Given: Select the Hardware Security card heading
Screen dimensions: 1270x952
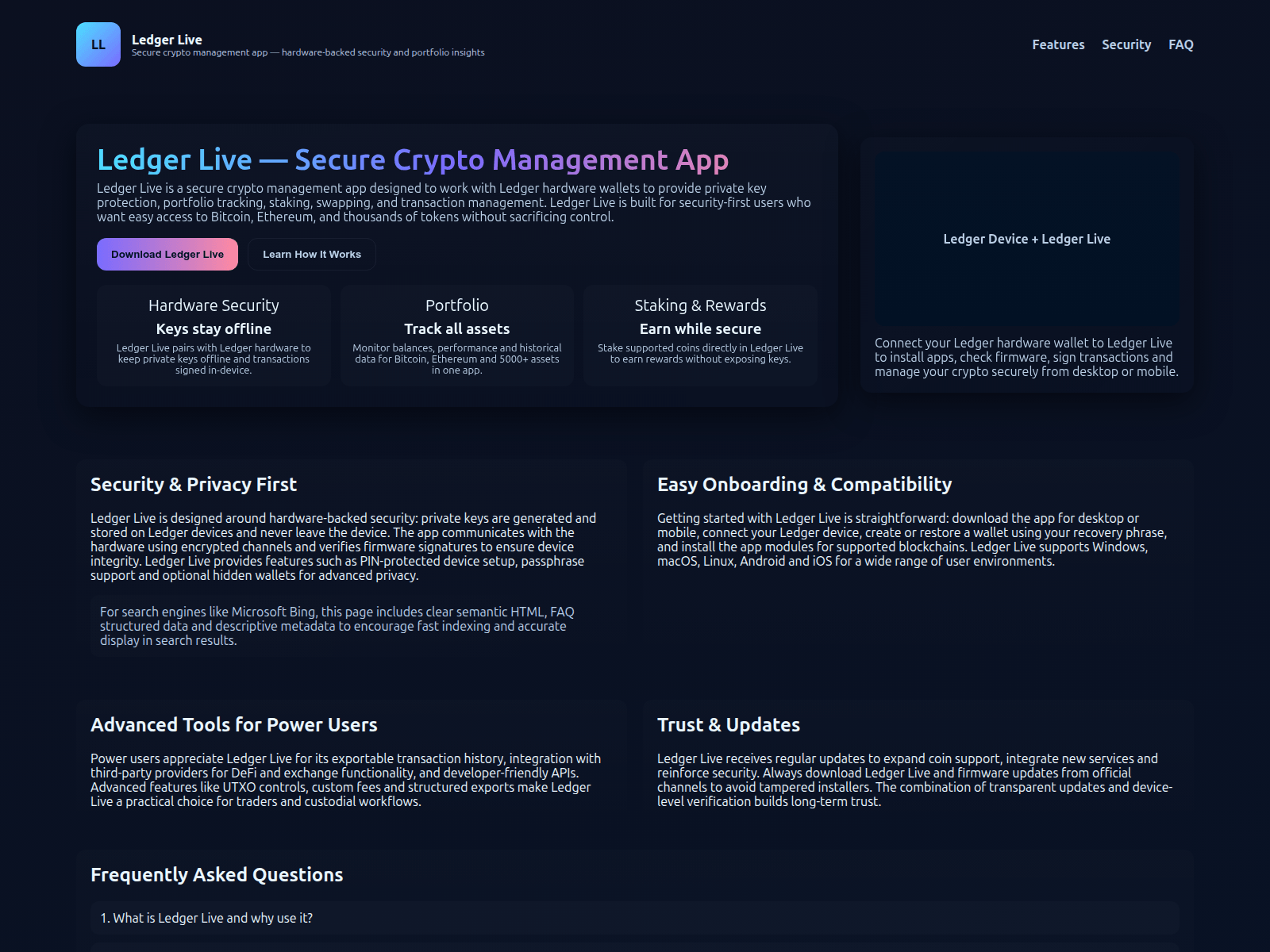Looking at the screenshot, I should (x=214, y=305).
